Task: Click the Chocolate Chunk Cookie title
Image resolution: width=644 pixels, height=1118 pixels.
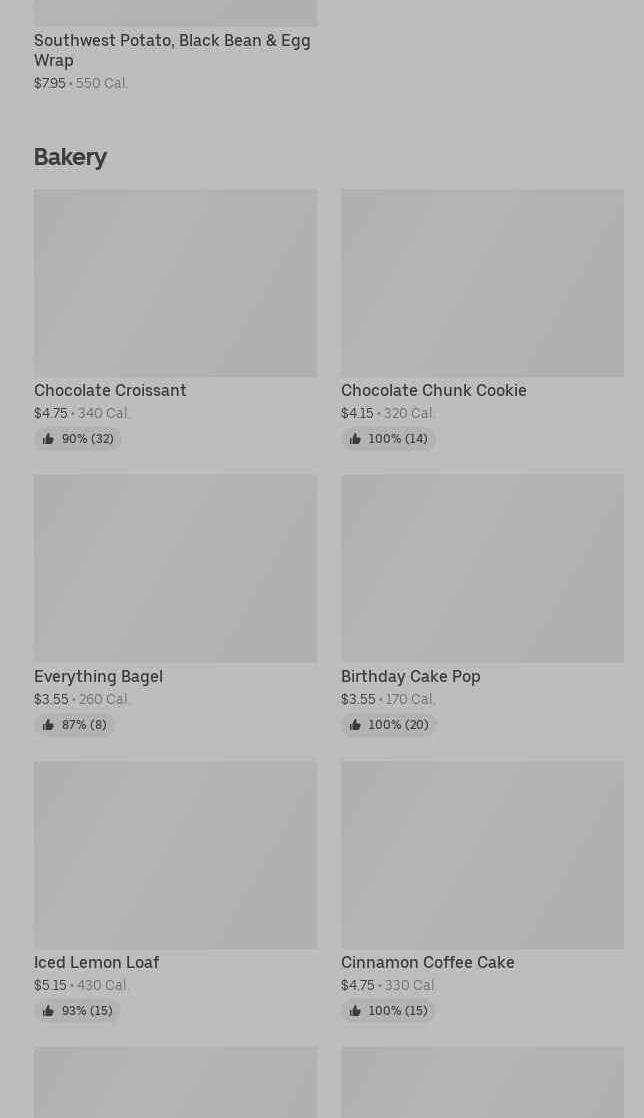Action: tap(433, 390)
